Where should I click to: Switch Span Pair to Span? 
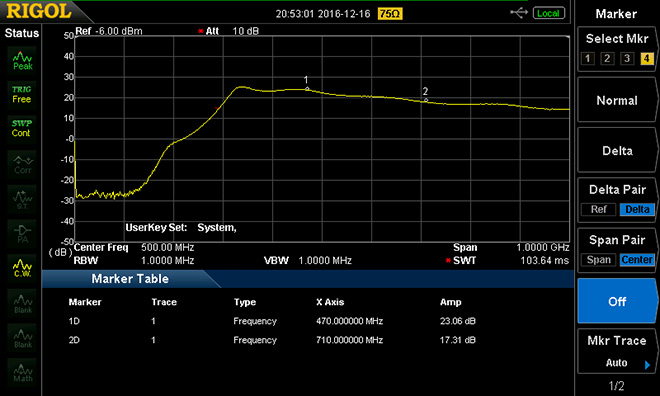point(598,260)
